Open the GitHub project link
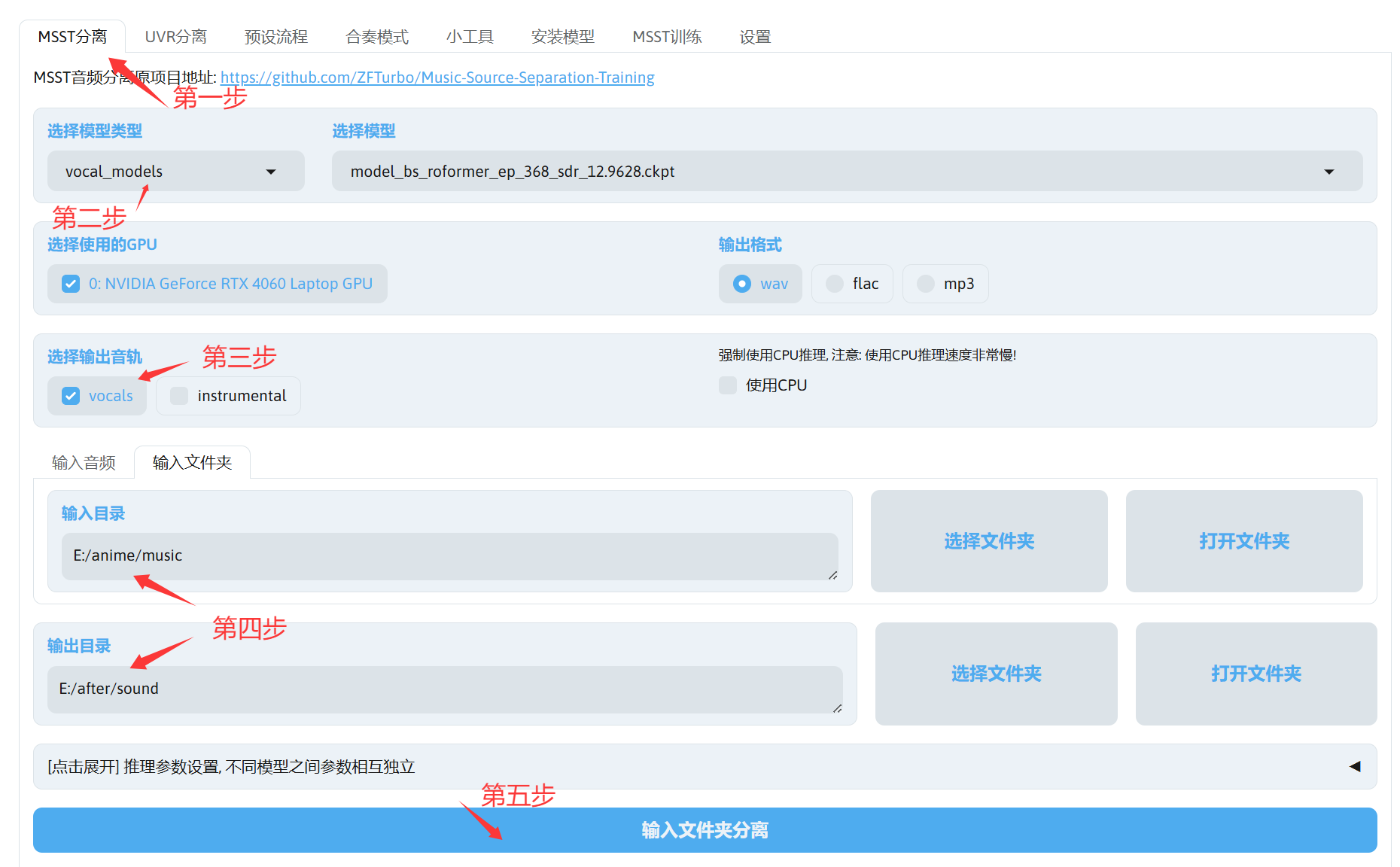This screenshot has width=1400, height=867. pos(437,78)
